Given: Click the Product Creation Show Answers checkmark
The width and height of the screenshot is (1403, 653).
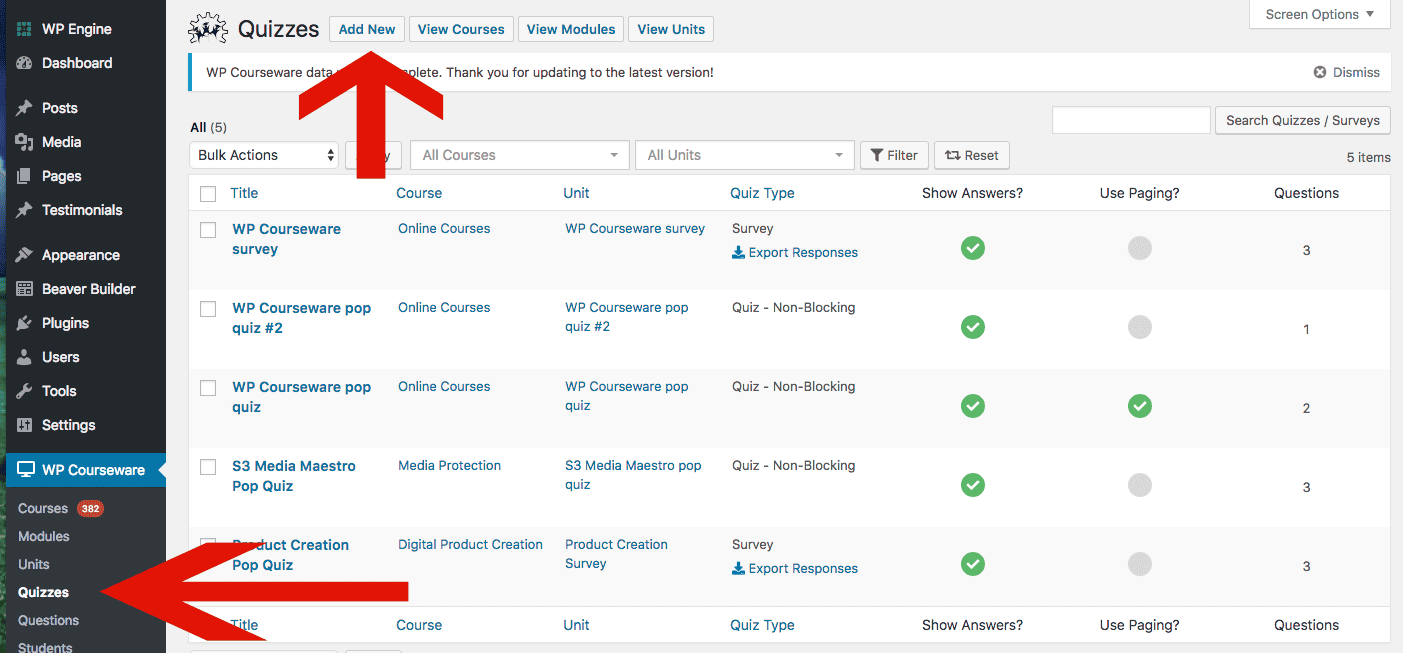Looking at the screenshot, I should [x=973, y=564].
